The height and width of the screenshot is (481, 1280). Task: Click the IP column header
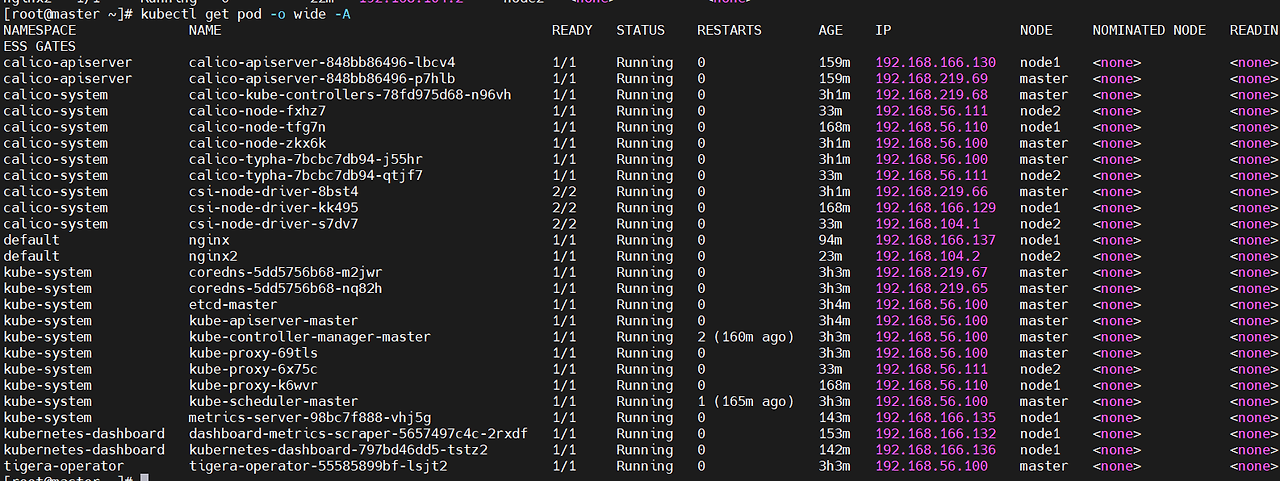883,30
